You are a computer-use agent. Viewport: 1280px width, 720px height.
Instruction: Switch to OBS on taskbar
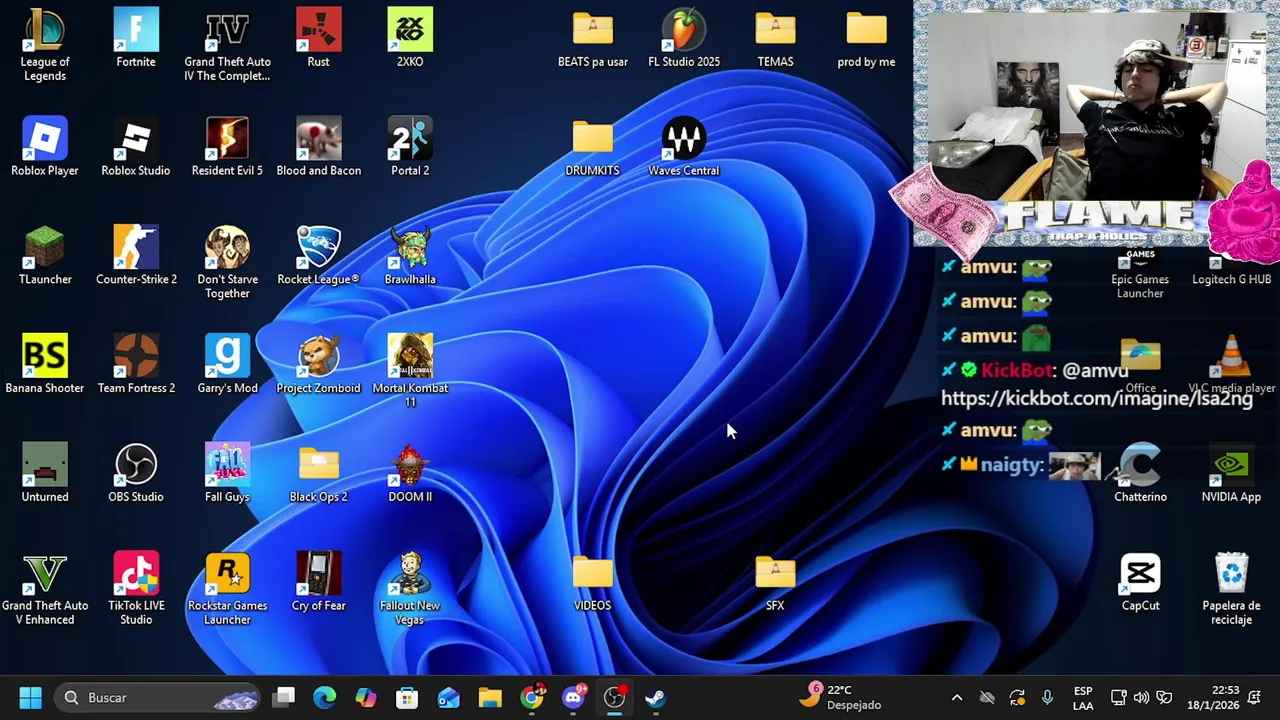(614, 698)
